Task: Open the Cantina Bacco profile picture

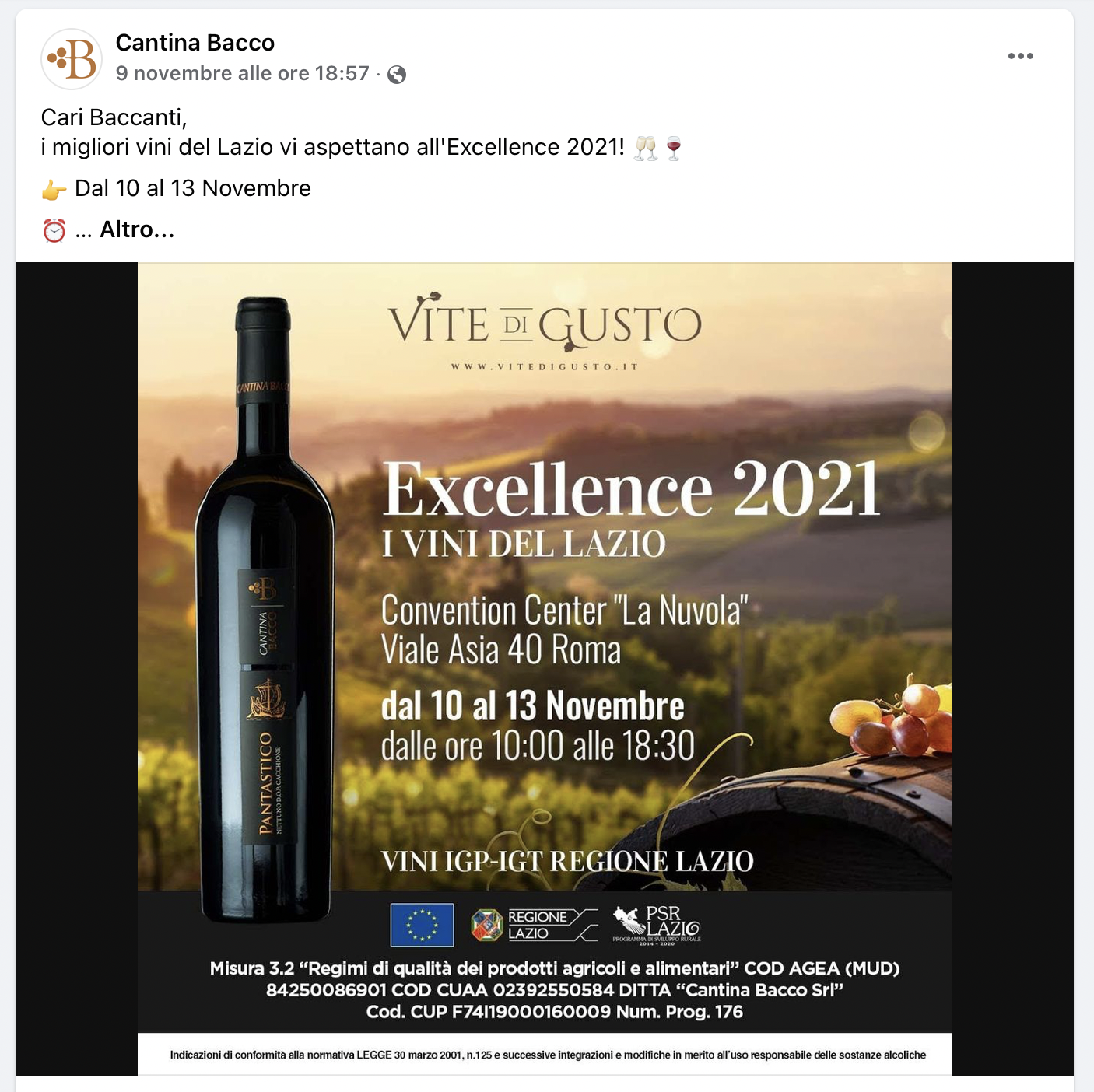Action: pos(72,59)
